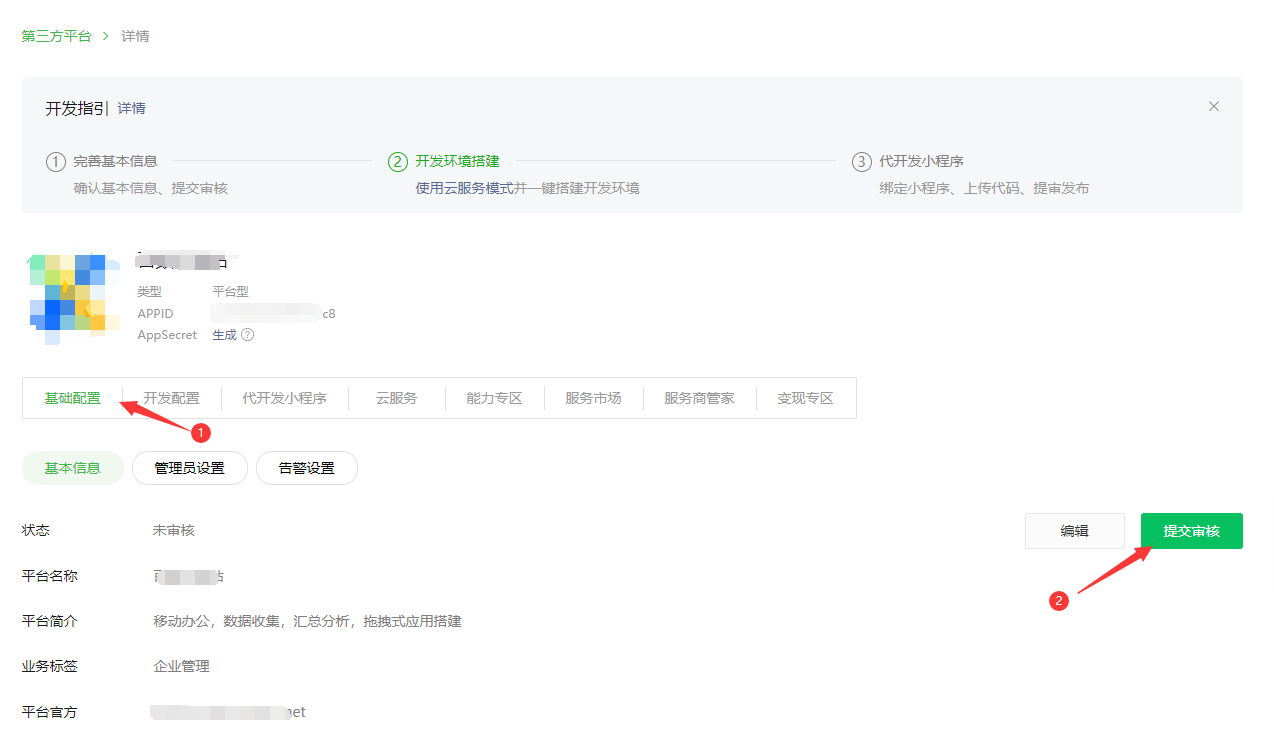Viewport: 1274px width, 749px height.
Task: Click the AppSecret help question-mark icon
Action: pos(248,335)
